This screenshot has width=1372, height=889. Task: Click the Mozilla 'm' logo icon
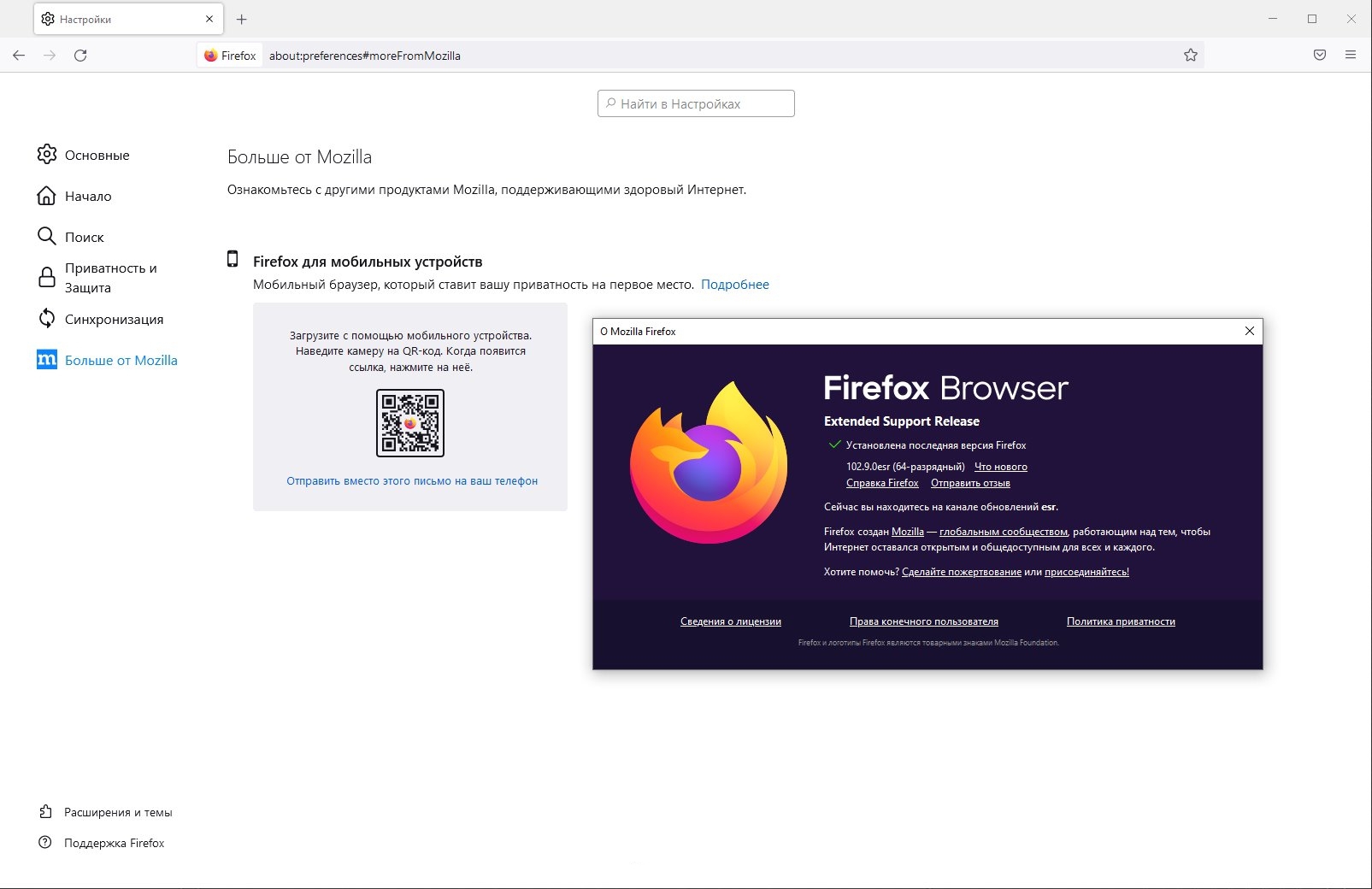(x=47, y=360)
